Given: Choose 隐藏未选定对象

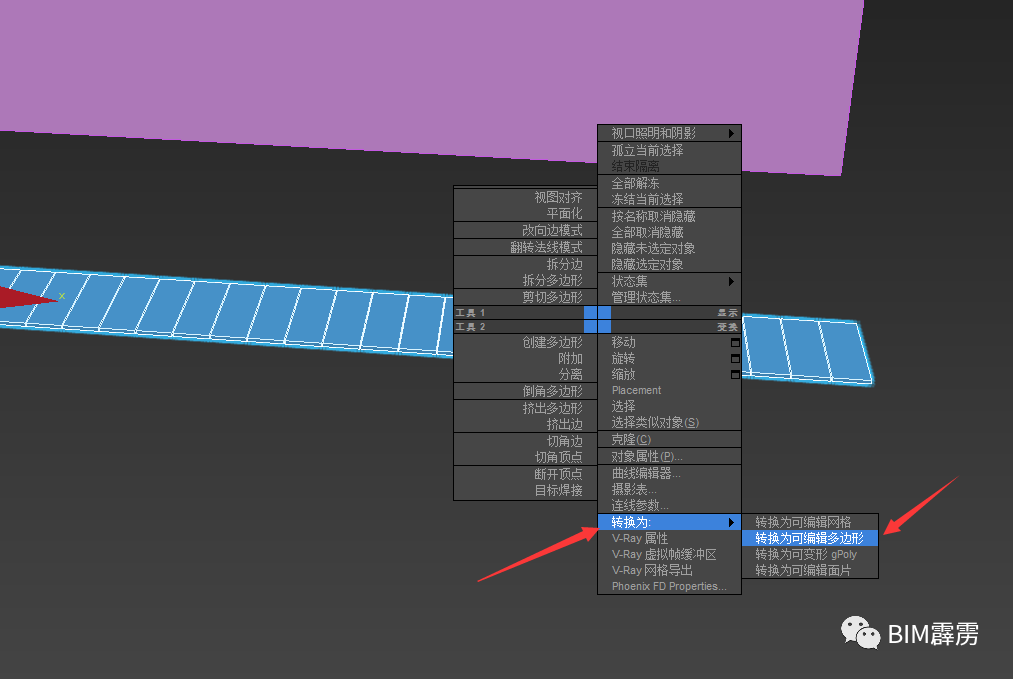Looking at the screenshot, I should [669, 248].
